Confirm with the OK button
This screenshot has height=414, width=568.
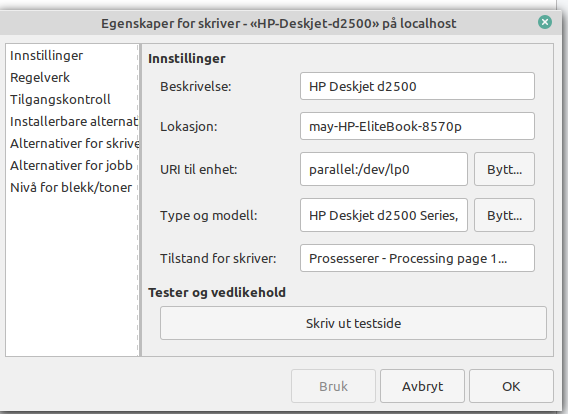pos(511,386)
